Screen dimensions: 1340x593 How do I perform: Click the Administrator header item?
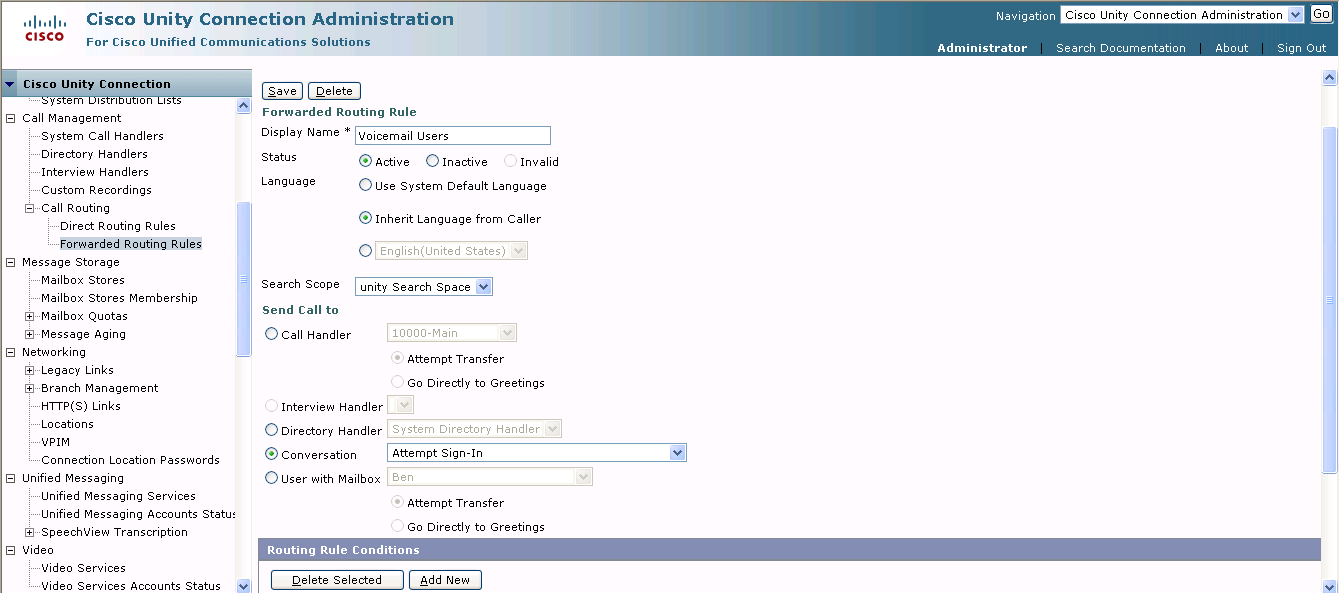click(982, 48)
